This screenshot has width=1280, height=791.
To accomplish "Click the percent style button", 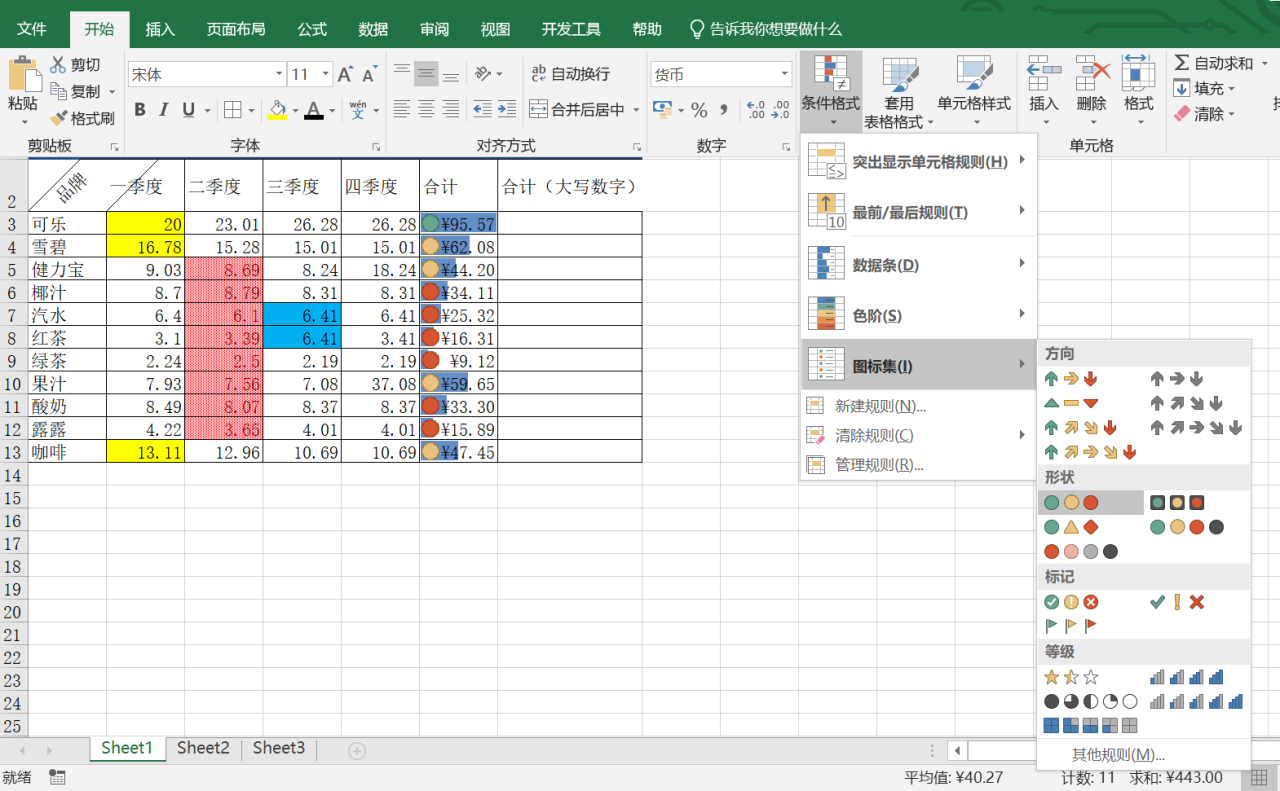I will click(x=699, y=109).
